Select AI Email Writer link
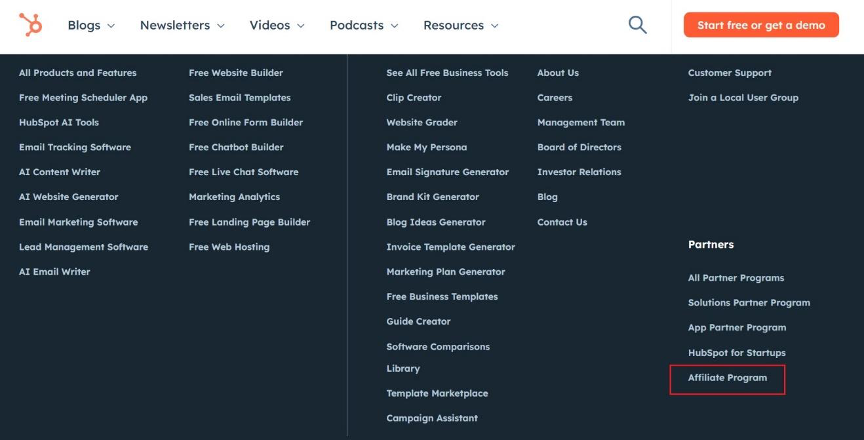Image resolution: width=864 pixels, height=440 pixels. coord(55,271)
